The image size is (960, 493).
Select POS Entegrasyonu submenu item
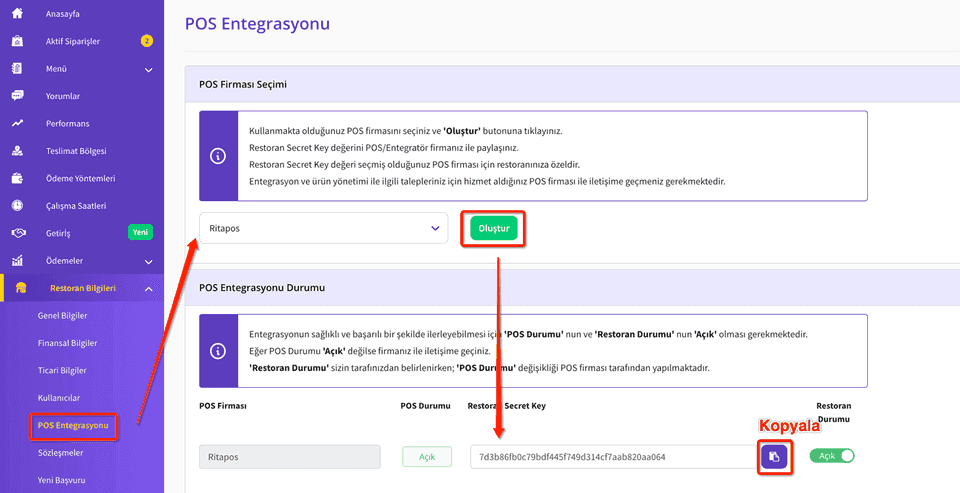tap(73, 425)
